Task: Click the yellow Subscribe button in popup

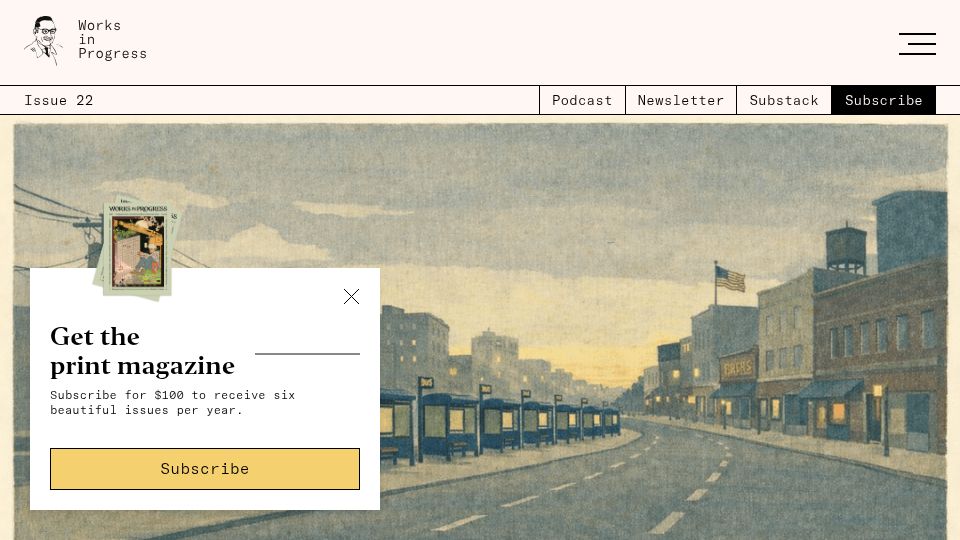Action: 205,469
